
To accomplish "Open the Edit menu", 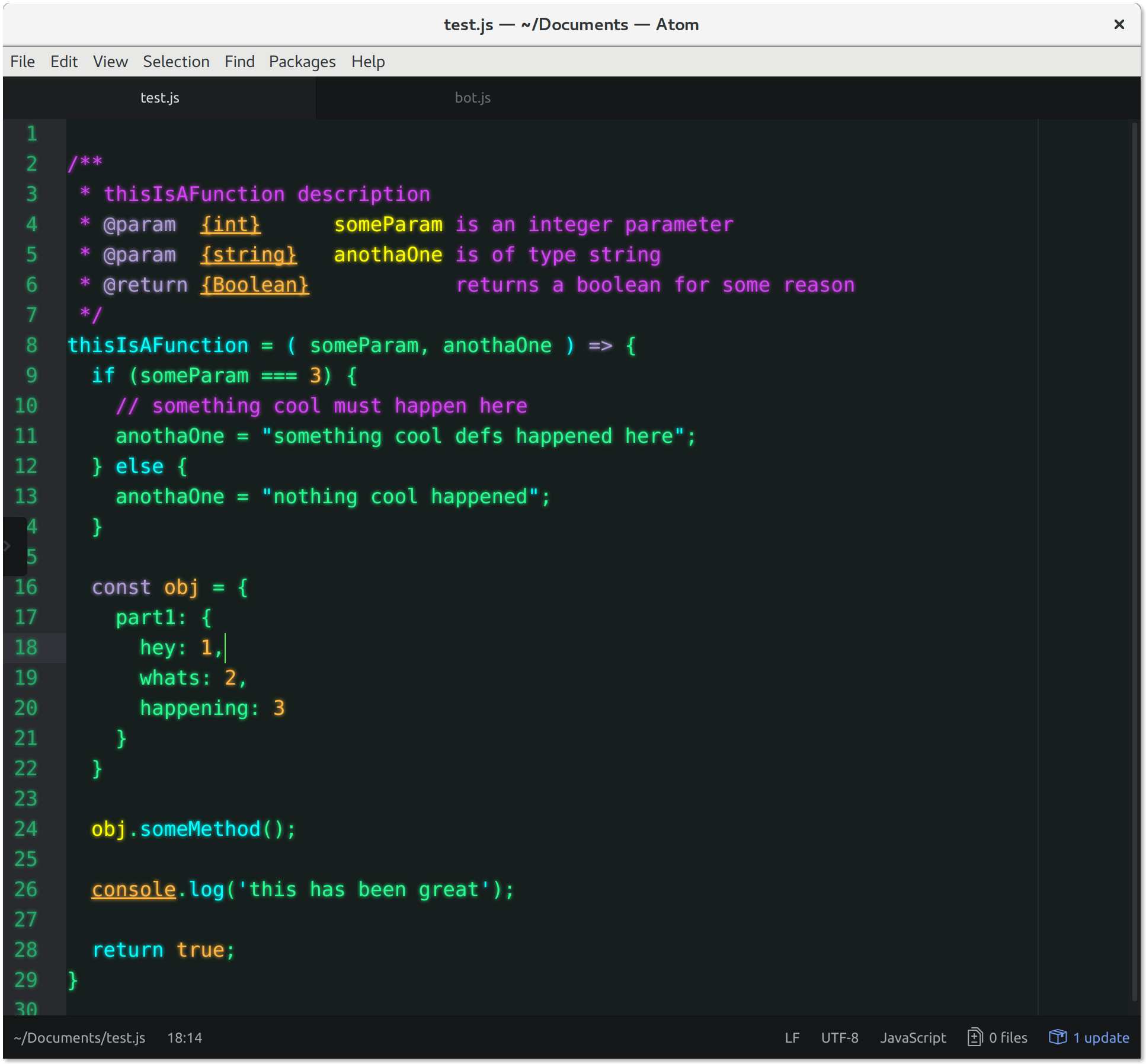I will 64,62.
